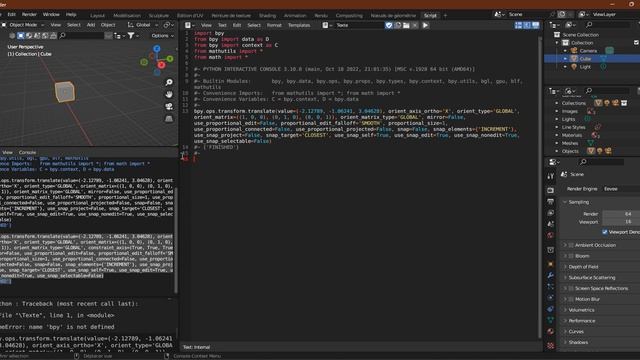Open the Render Engine Eevee dropdown

tap(621, 189)
